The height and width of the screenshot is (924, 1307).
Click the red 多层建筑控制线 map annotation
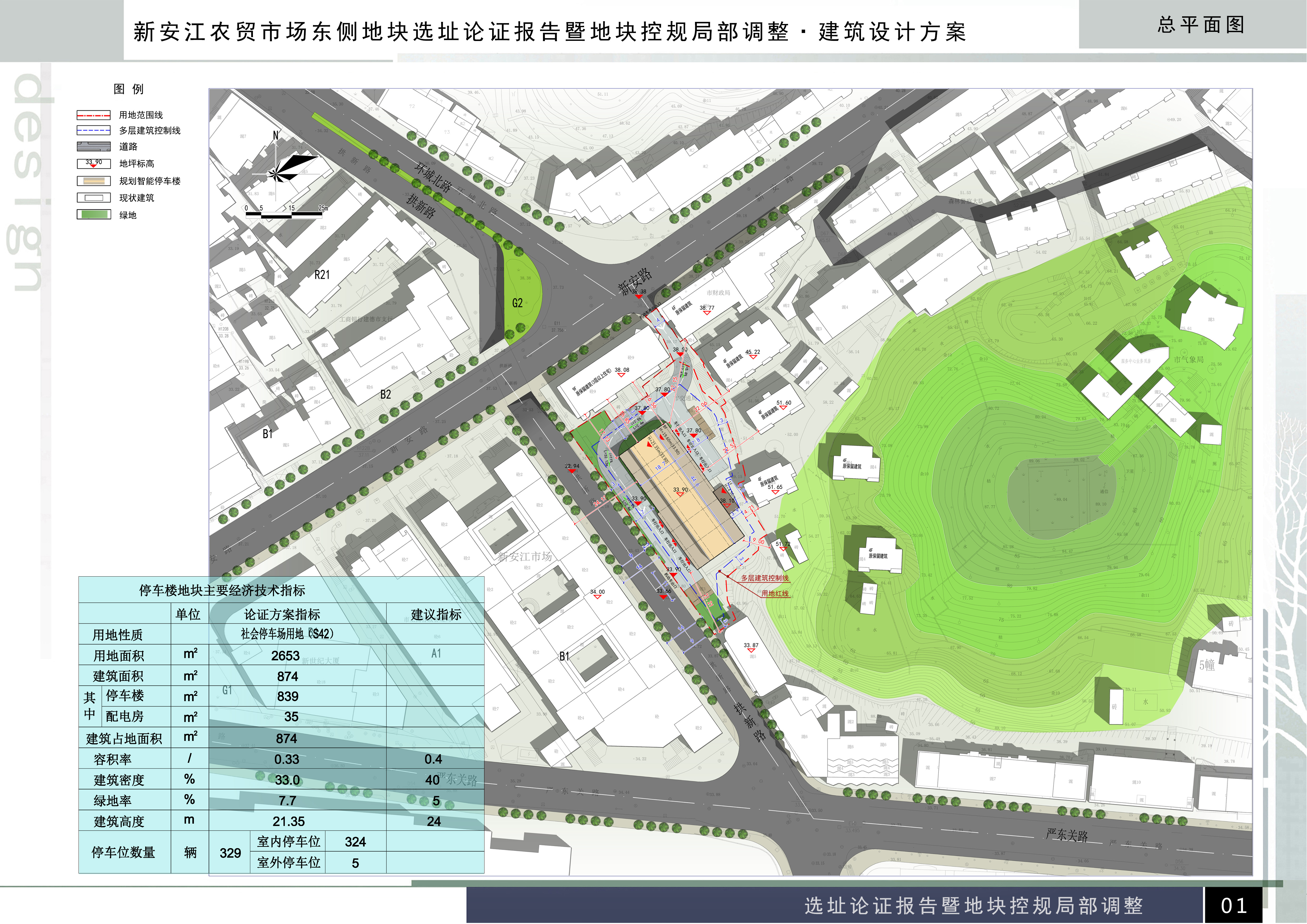(x=765, y=578)
